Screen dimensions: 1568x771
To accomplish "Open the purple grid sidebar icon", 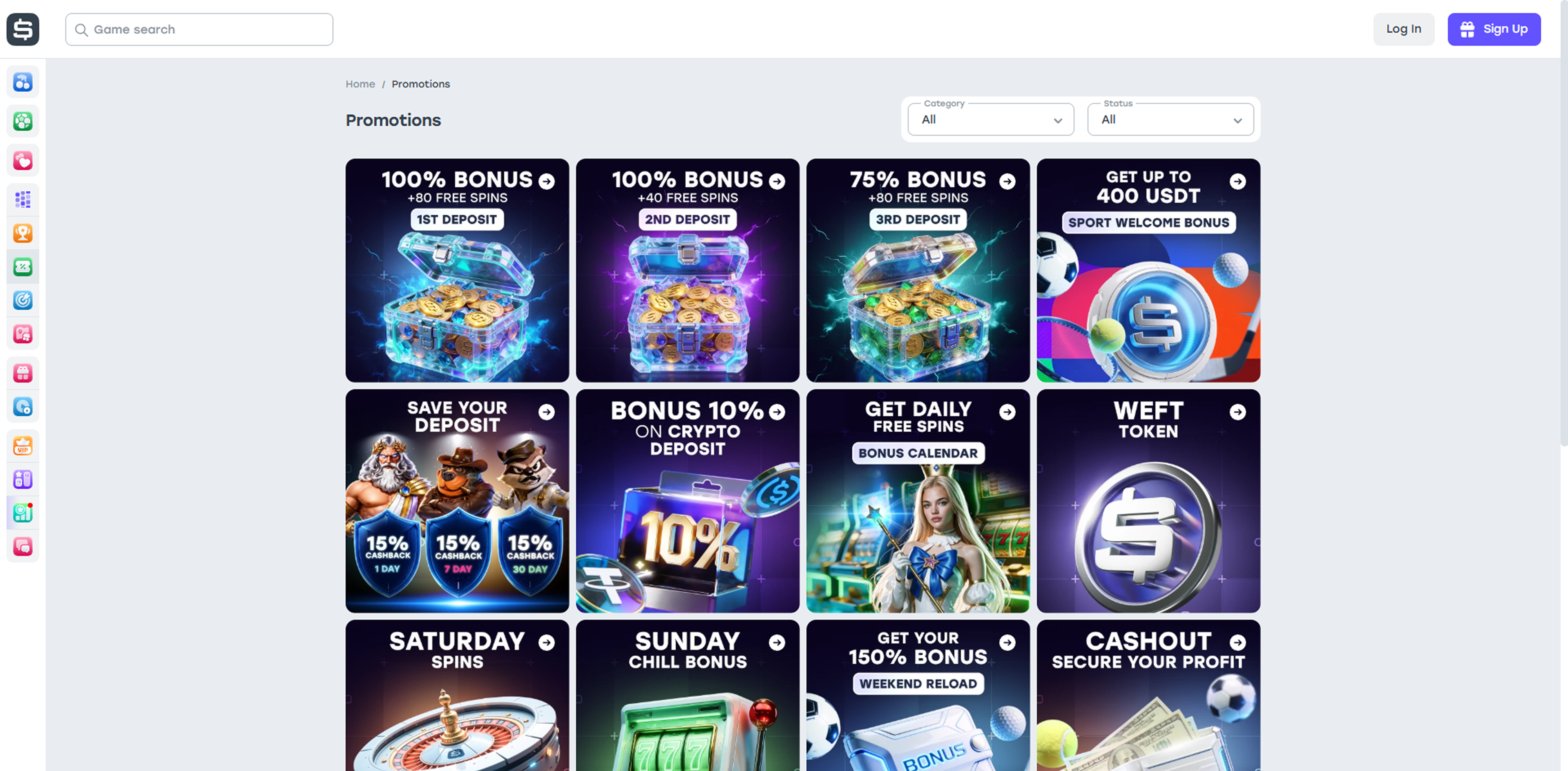I will click(22, 200).
